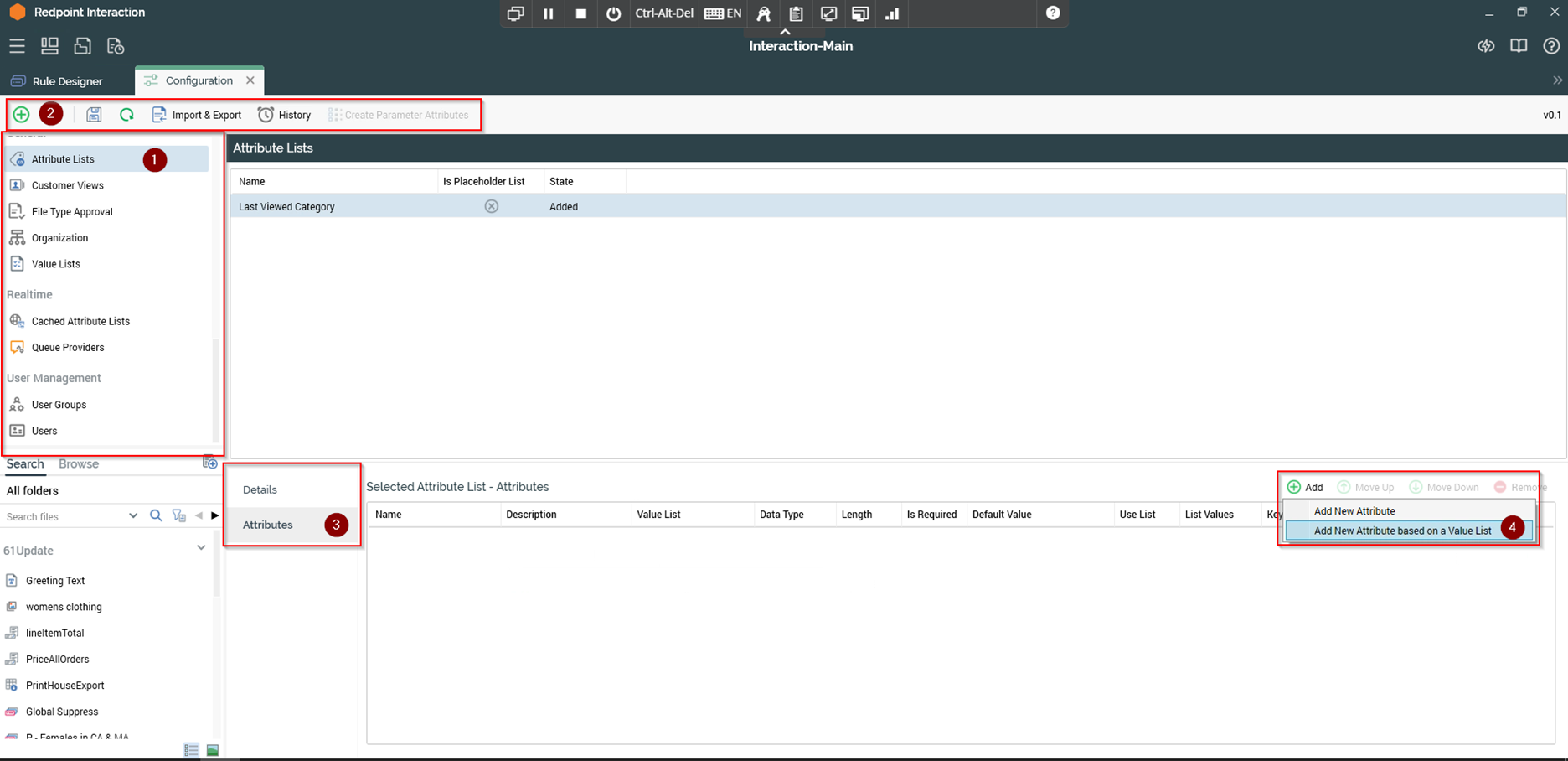The height and width of the screenshot is (761, 1568).
Task: Click the hamburger menu icon
Action: [x=17, y=46]
